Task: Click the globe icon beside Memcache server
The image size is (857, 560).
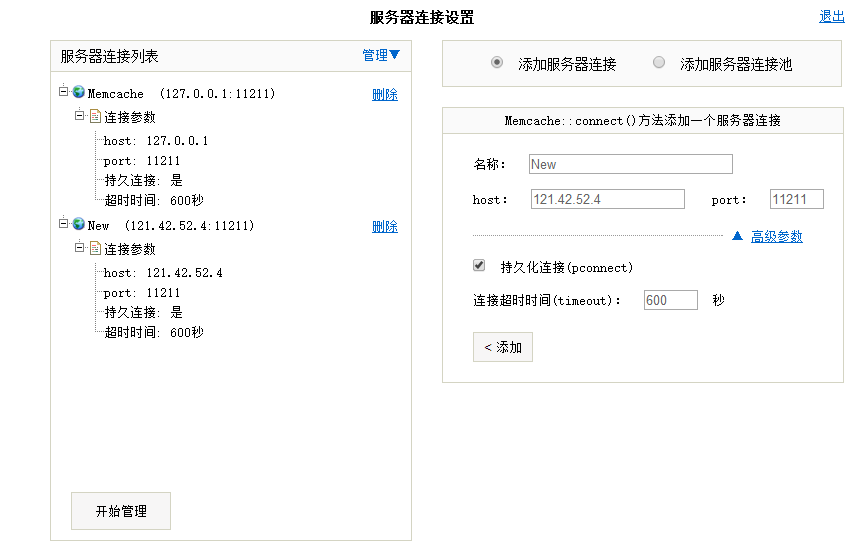Action: pos(79,92)
